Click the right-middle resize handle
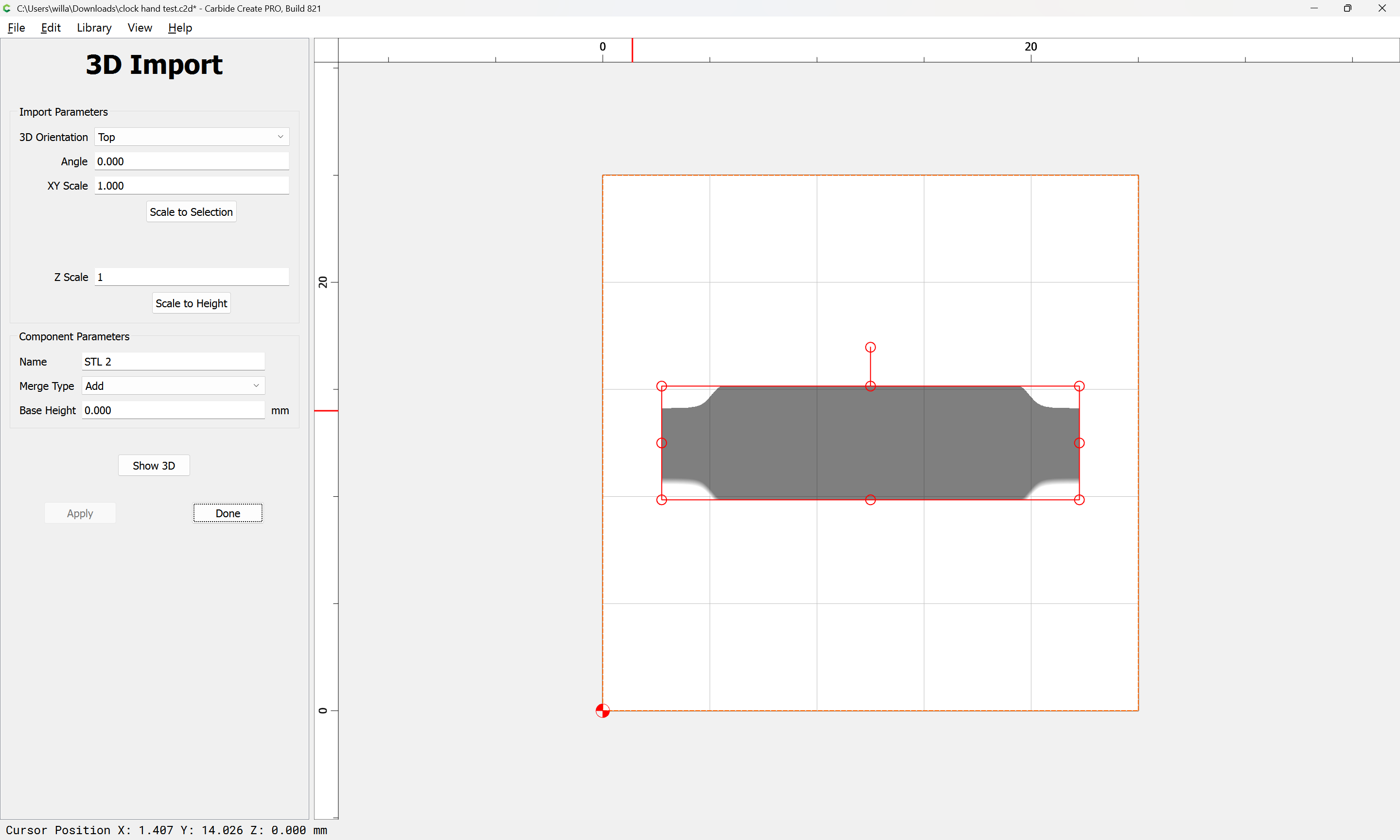Screen dimensions: 1400x840 click(x=1079, y=443)
